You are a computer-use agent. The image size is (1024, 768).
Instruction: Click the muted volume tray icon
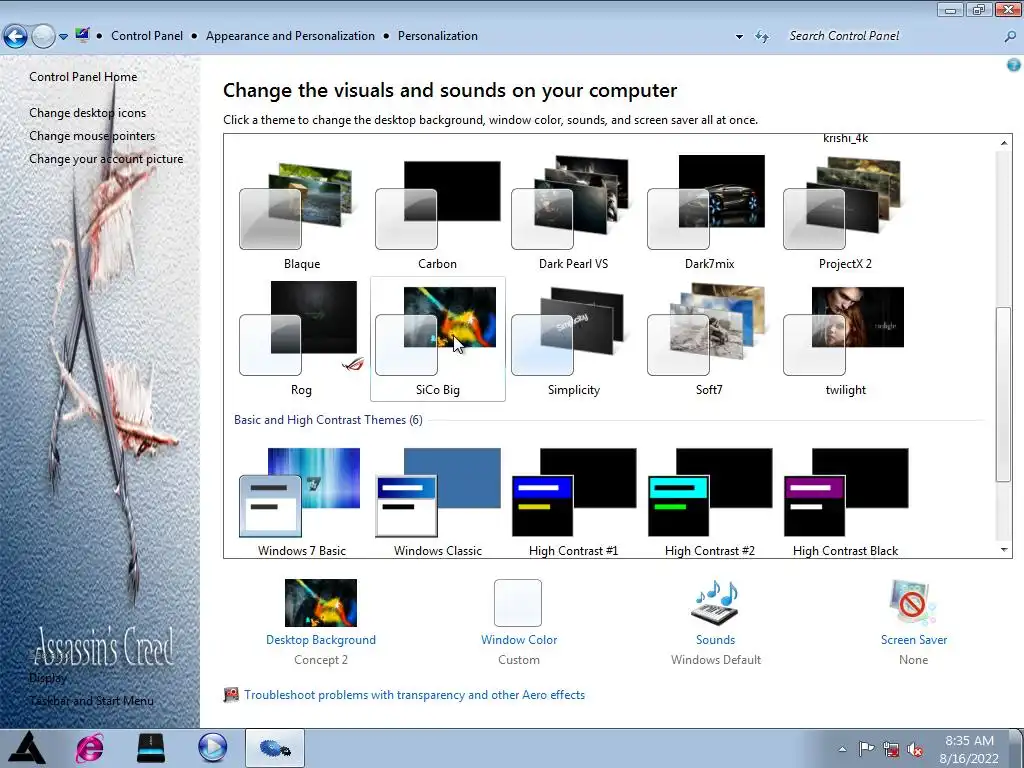[916, 750]
